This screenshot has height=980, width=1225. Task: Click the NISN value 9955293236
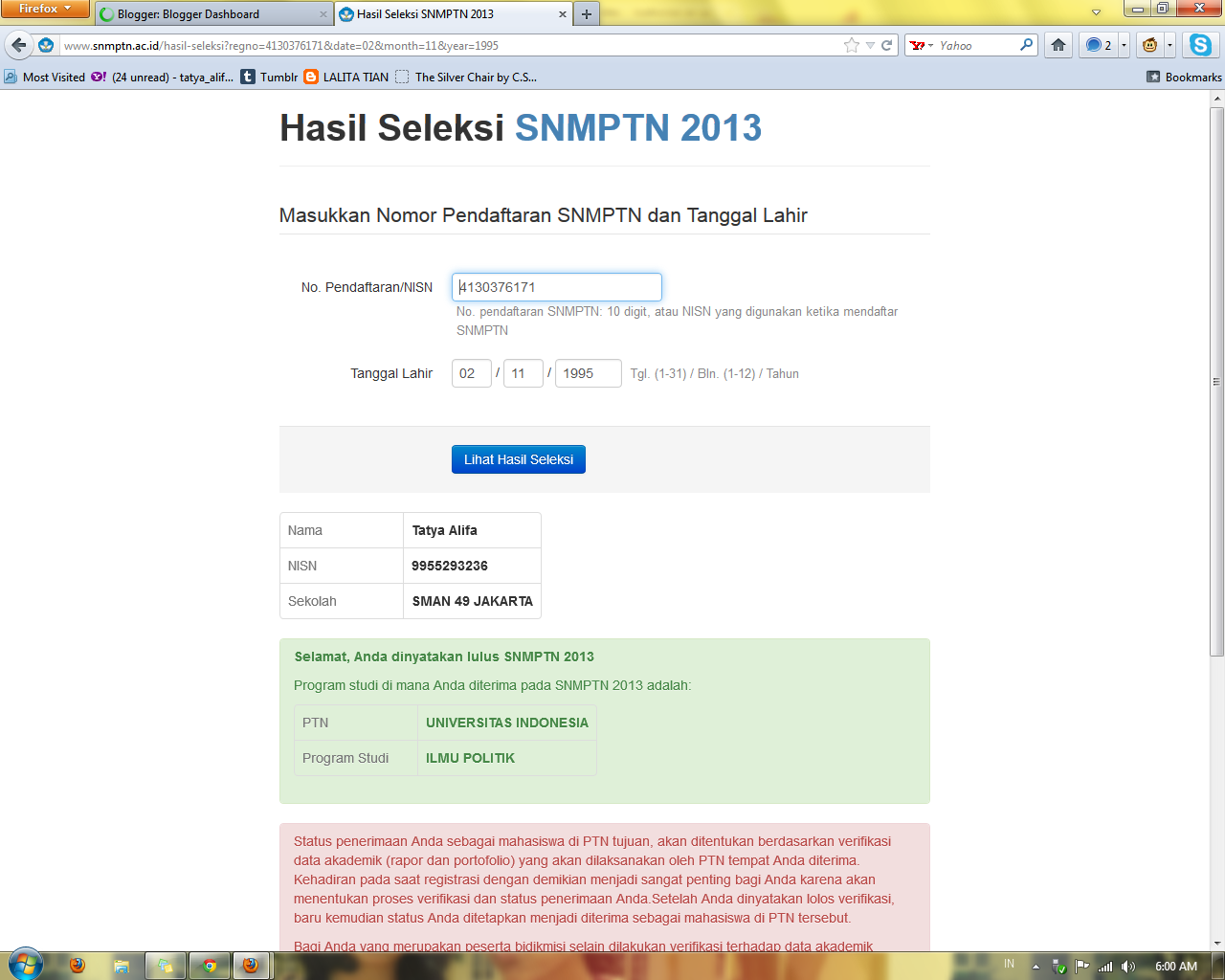pos(450,566)
